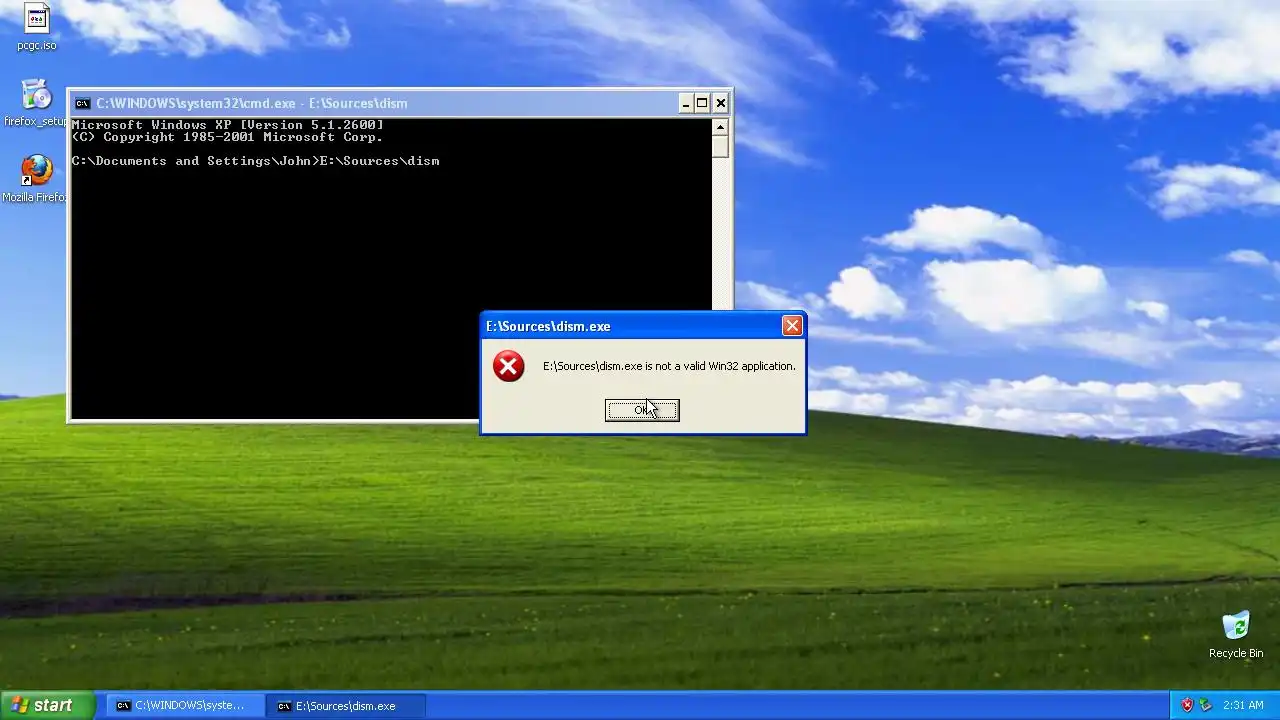
Task: Close the cmd.exe window
Action: [x=720, y=103]
